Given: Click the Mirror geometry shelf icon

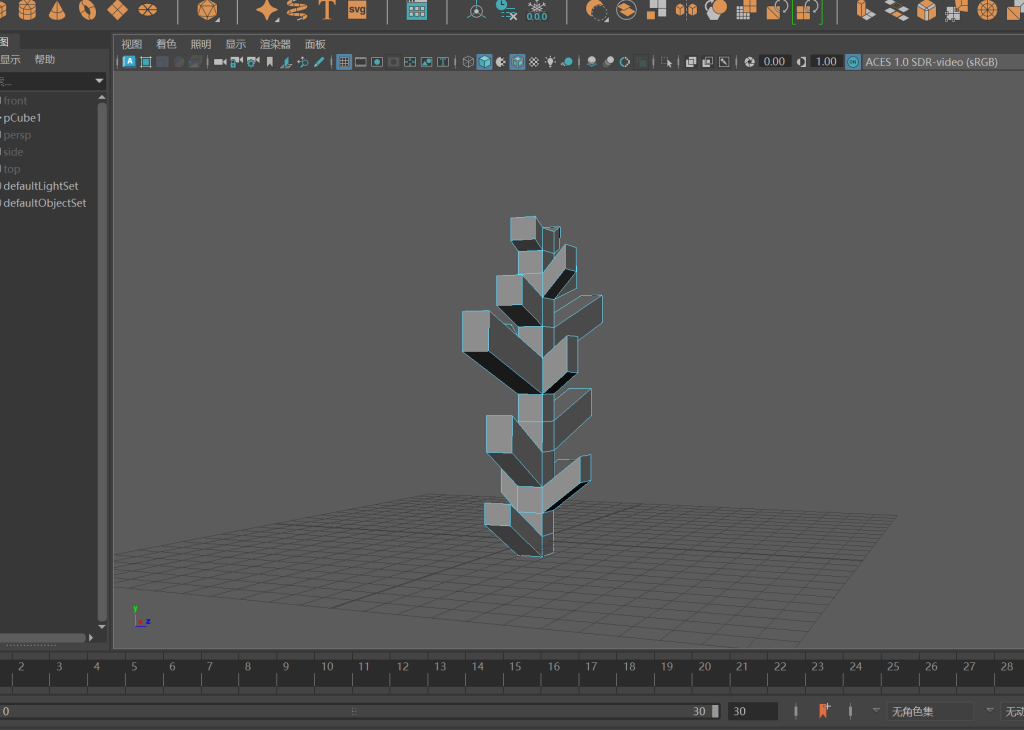Looking at the screenshot, I should click(686, 10).
